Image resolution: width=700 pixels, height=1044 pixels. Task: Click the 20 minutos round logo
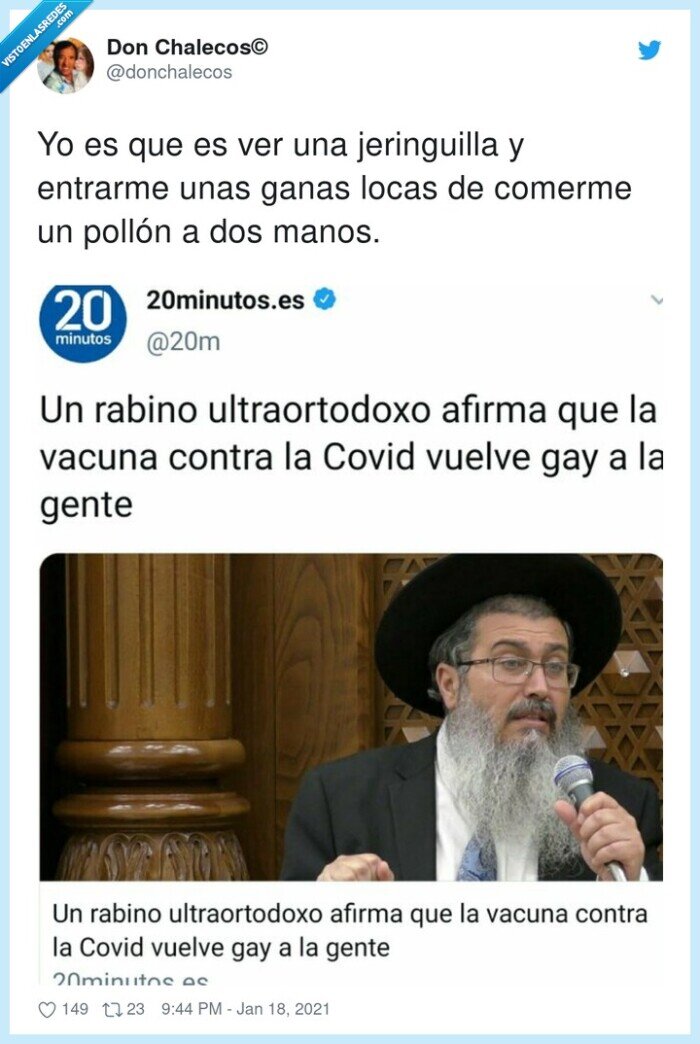coord(83,324)
